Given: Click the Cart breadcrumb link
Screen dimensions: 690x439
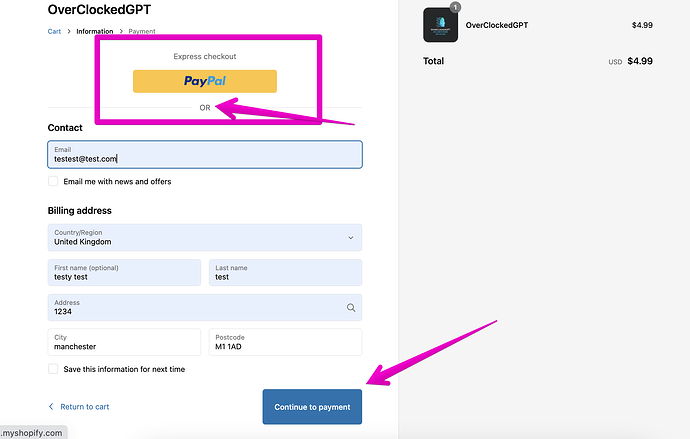Looking at the screenshot, I should 54,32.
